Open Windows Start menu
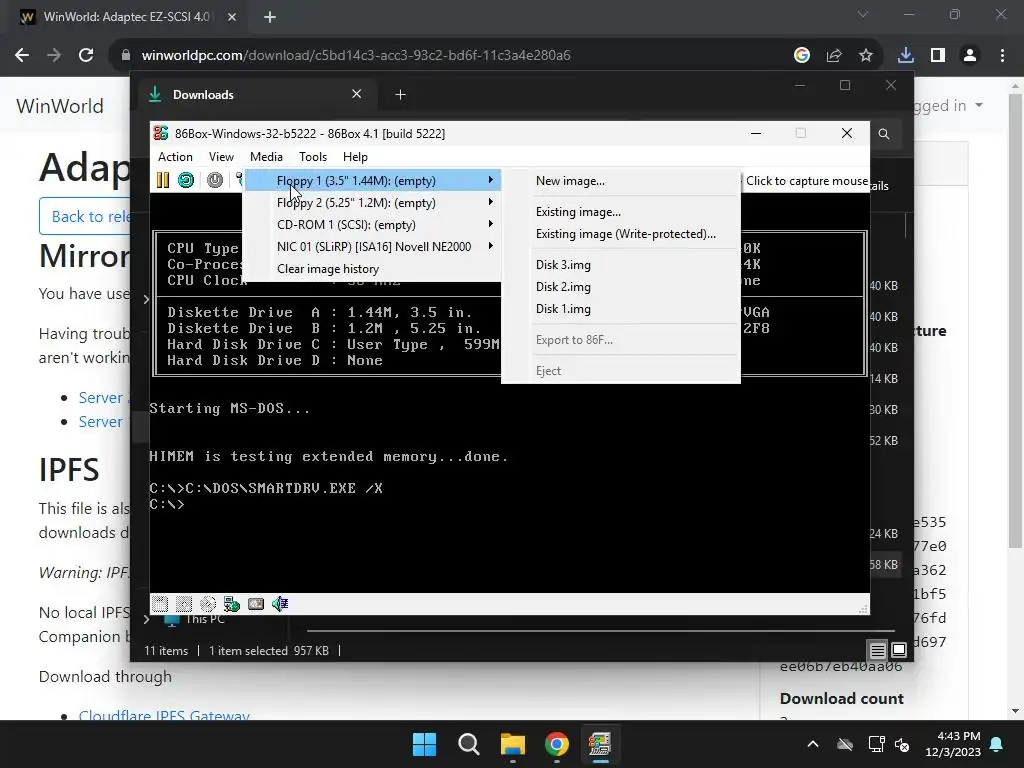The width and height of the screenshot is (1024, 768). click(x=424, y=744)
